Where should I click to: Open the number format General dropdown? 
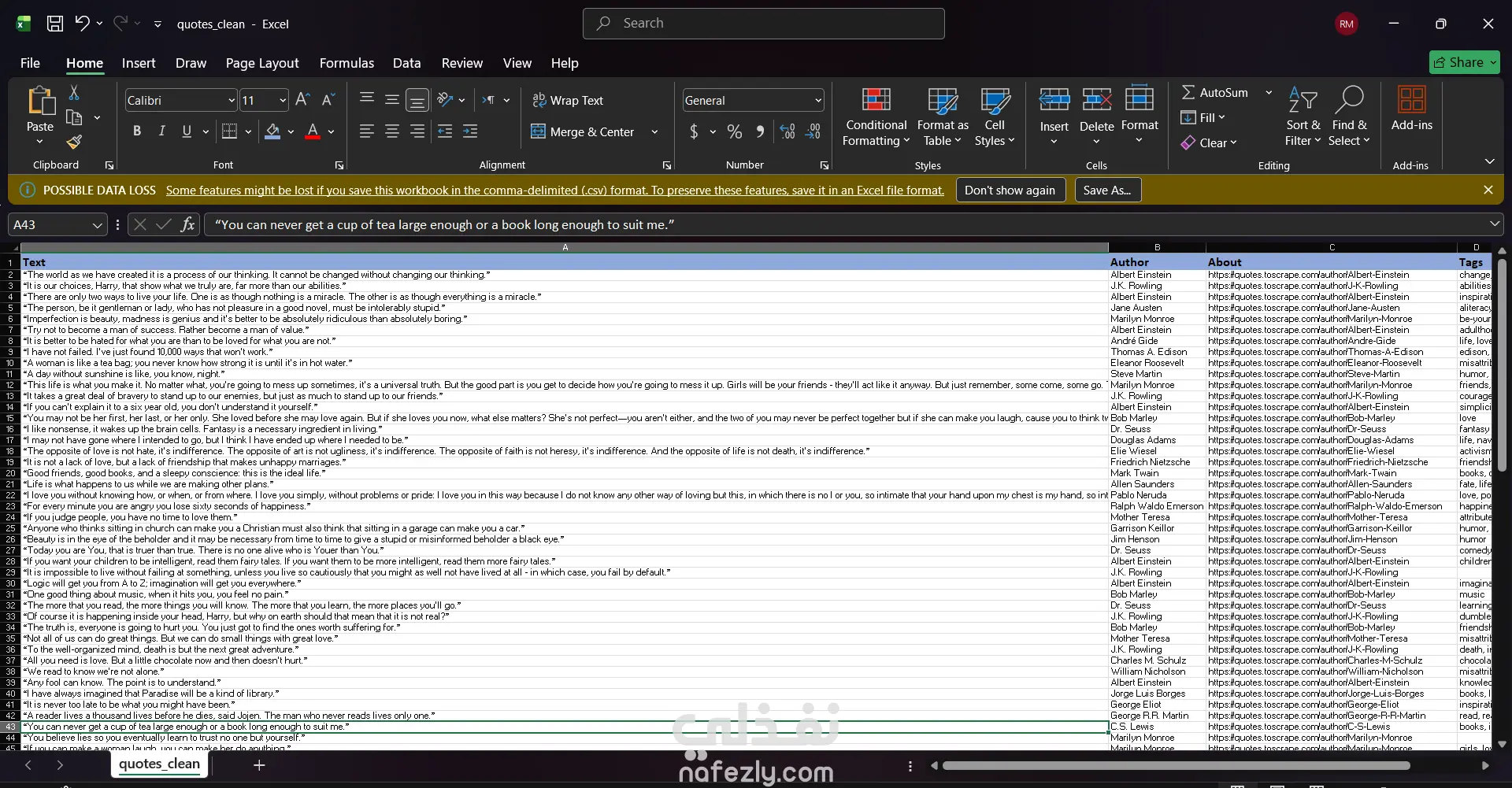(x=818, y=100)
